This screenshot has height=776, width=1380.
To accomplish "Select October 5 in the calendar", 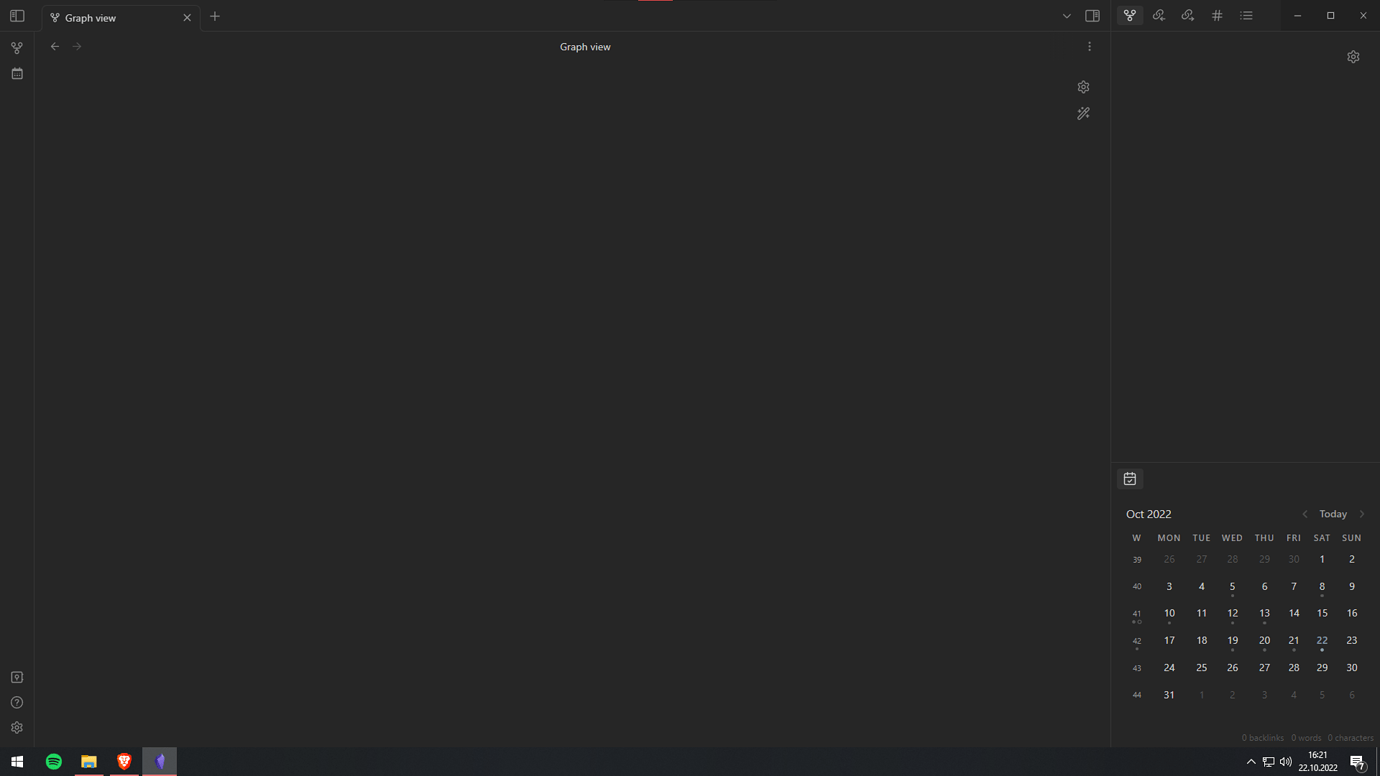I will click(1232, 587).
